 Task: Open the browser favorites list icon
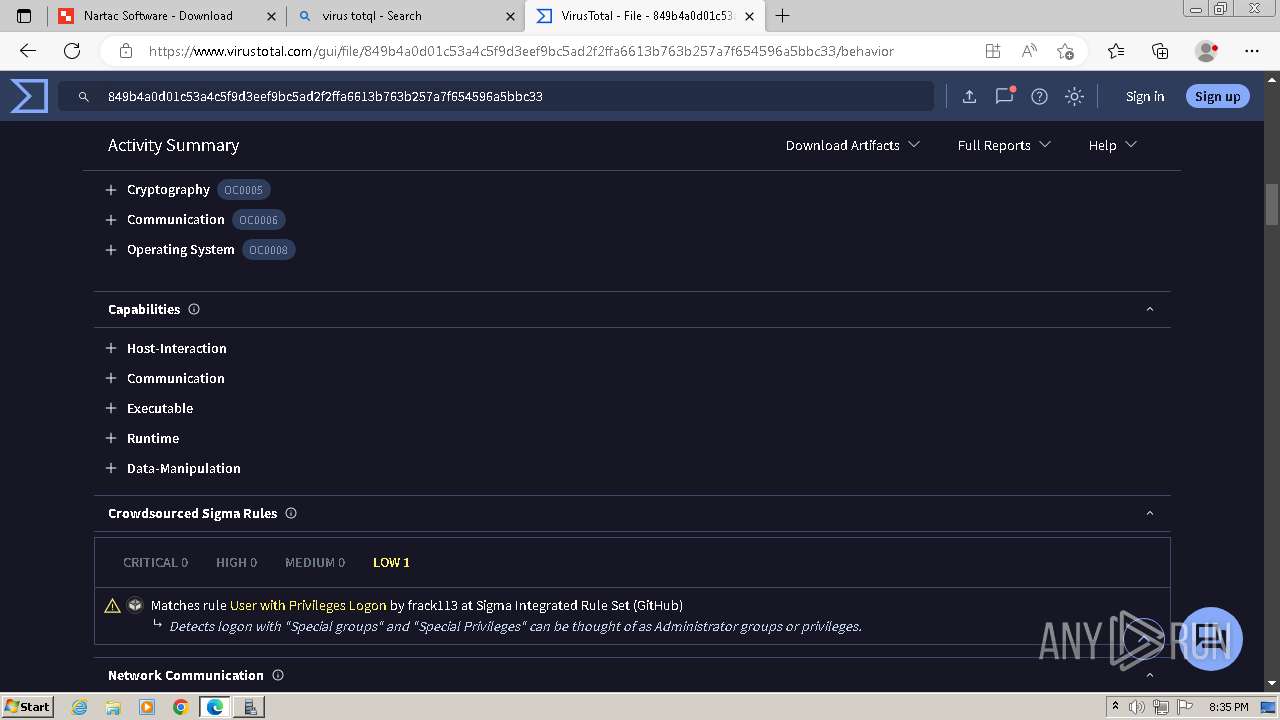click(1116, 51)
